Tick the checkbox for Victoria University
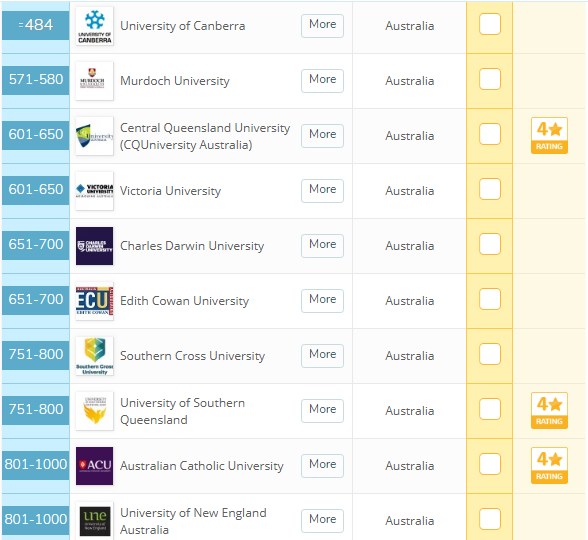This screenshot has height=540, width=588. point(490,189)
